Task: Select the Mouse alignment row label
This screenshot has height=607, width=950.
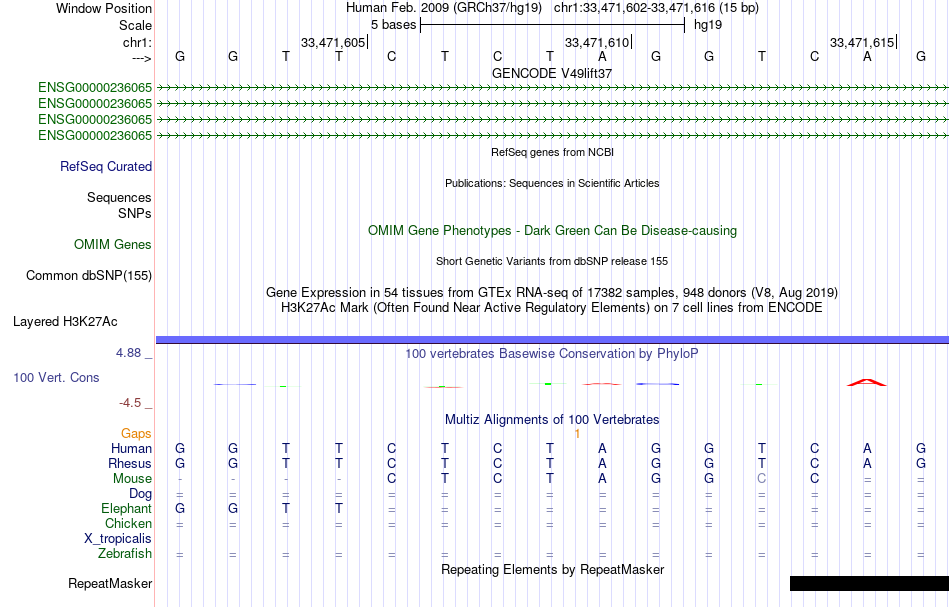Action: 132,479
